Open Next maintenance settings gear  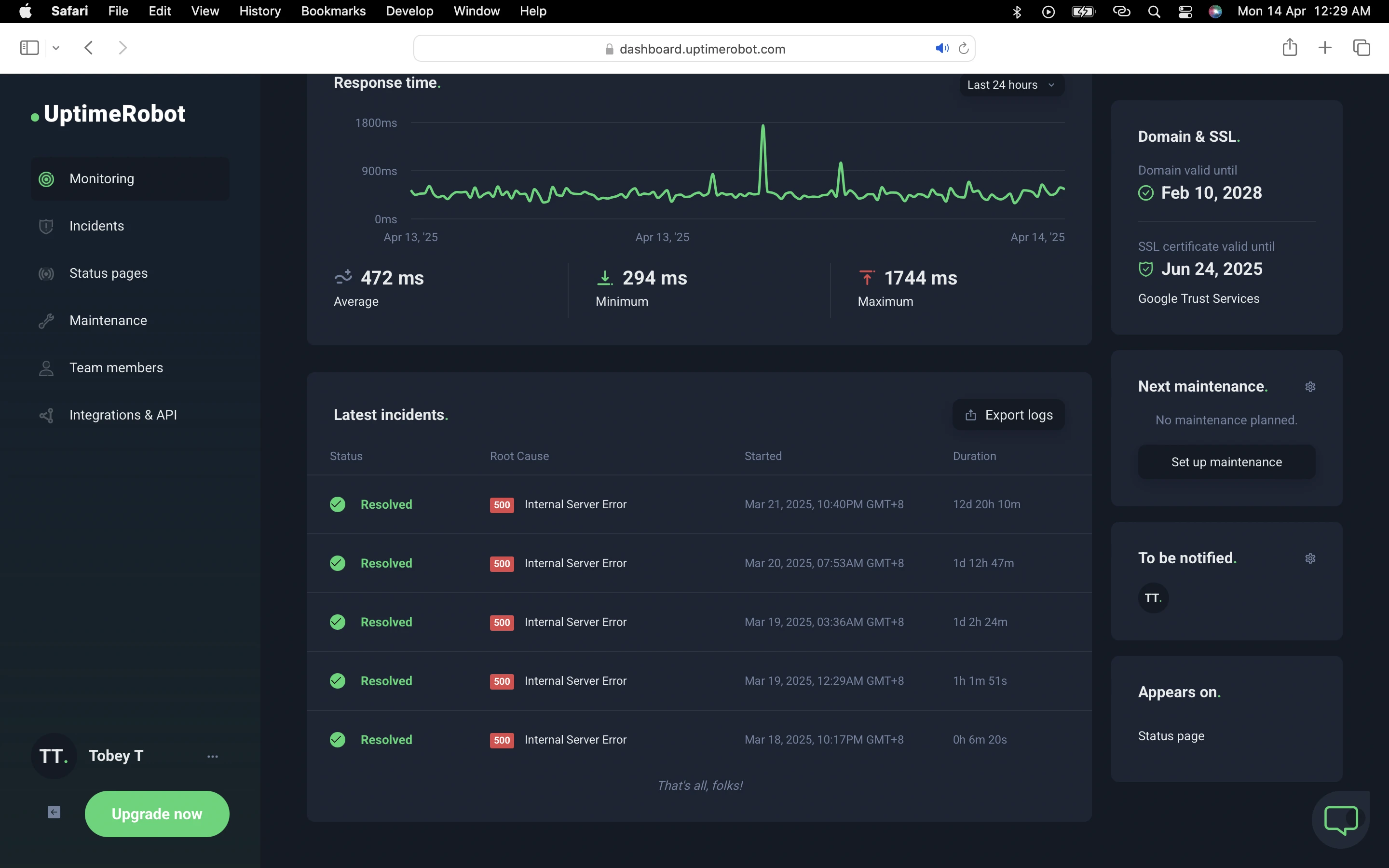tap(1310, 387)
